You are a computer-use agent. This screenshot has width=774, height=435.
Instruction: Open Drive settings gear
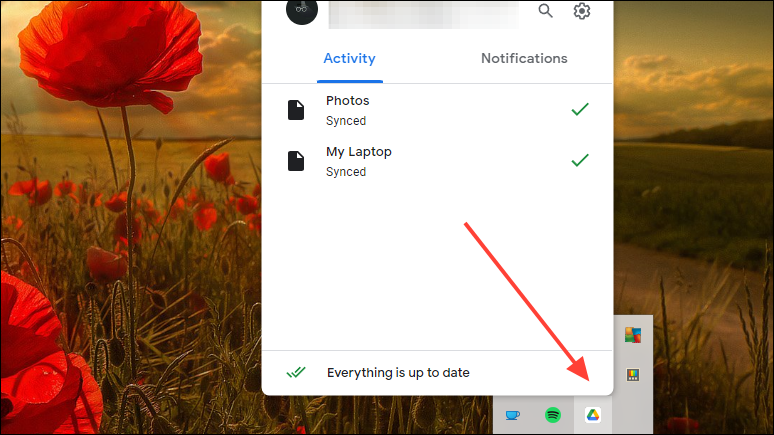pos(581,10)
